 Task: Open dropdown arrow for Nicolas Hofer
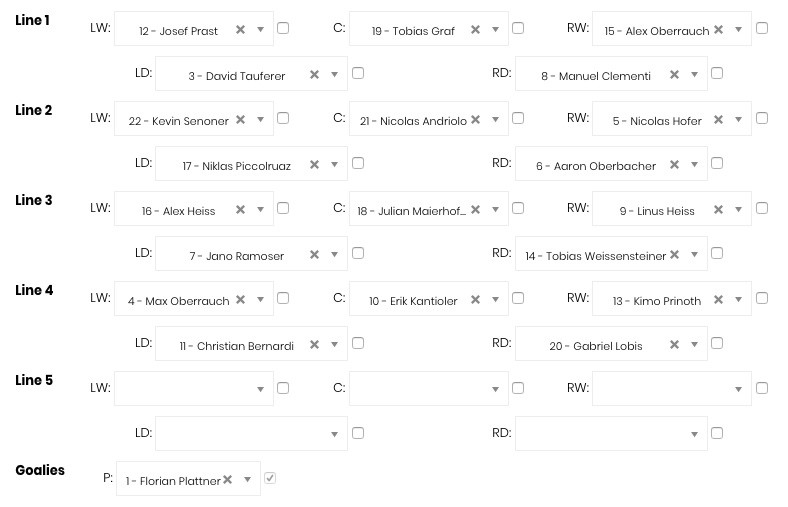point(738,121)
